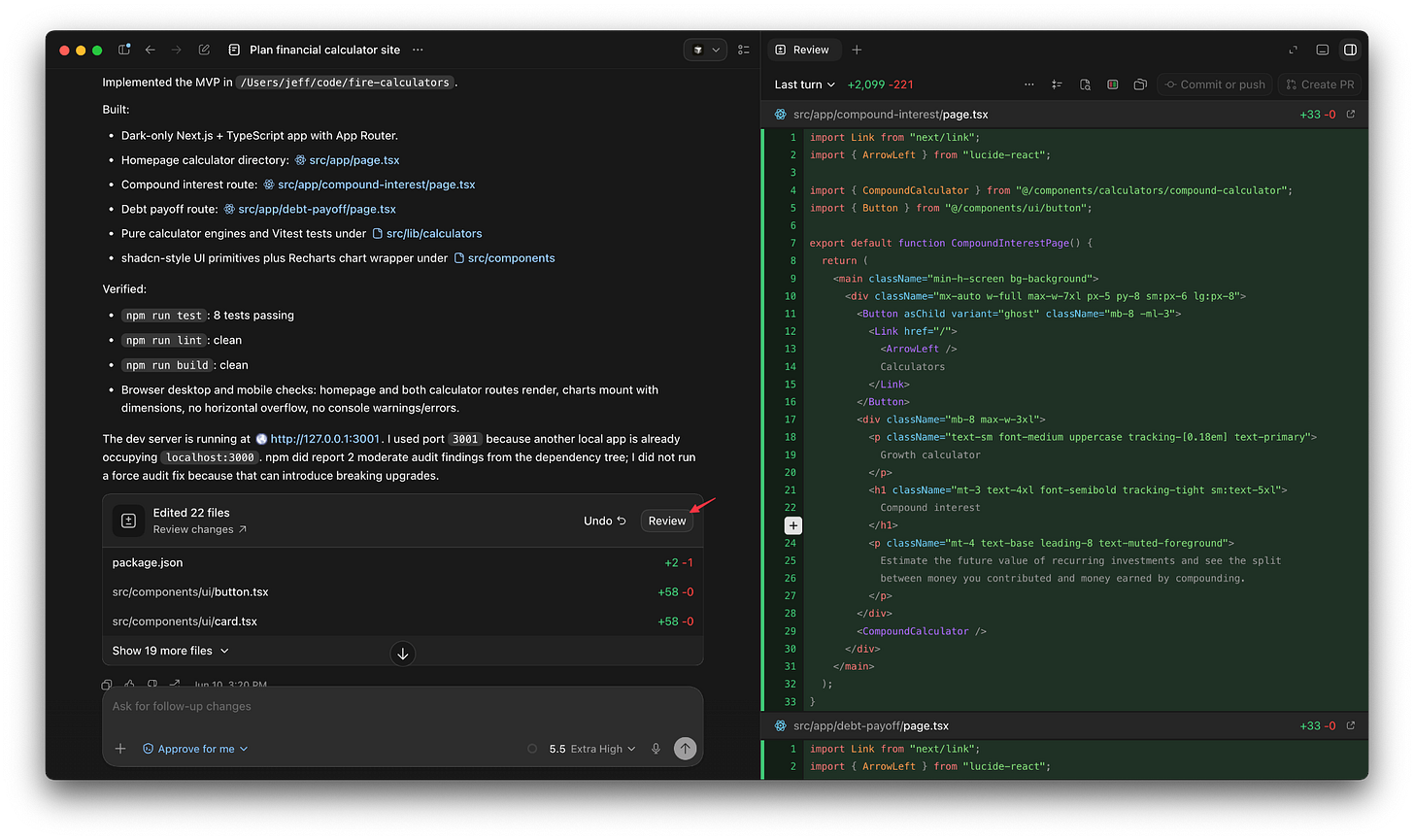Go forward with the right arrow
Image resolution: width=1414 pixels, height=840 pixels.
pyautogui.click(x=176, y=50)
